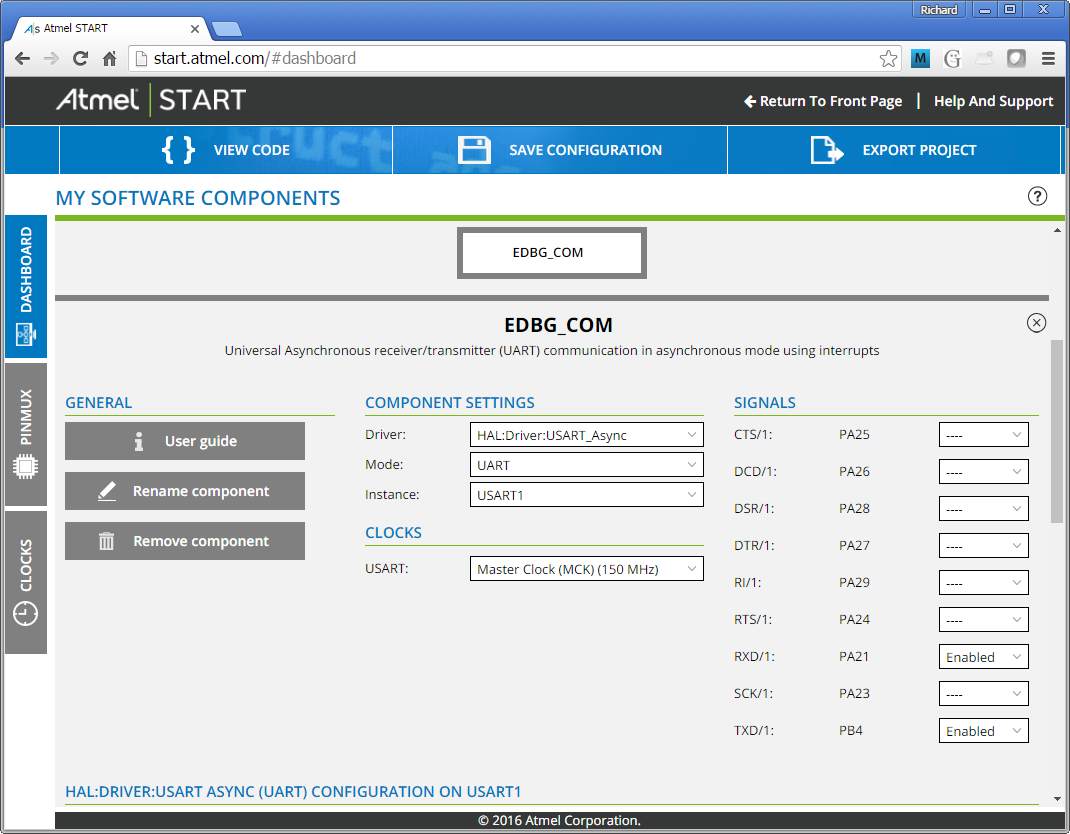The width and height of the screenshot is (1070, 834).
Task: Click the Richard profile button
Action: [939, 10]
